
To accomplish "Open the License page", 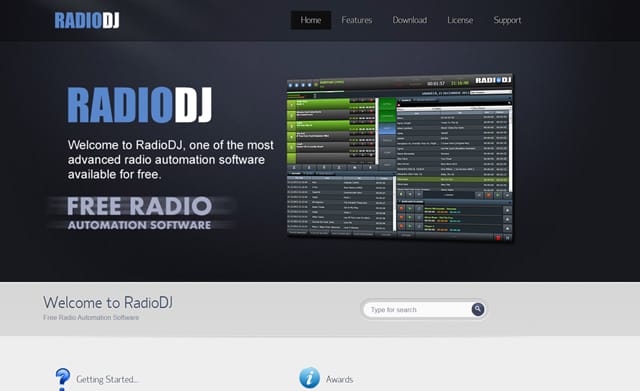I will point(460,20).
